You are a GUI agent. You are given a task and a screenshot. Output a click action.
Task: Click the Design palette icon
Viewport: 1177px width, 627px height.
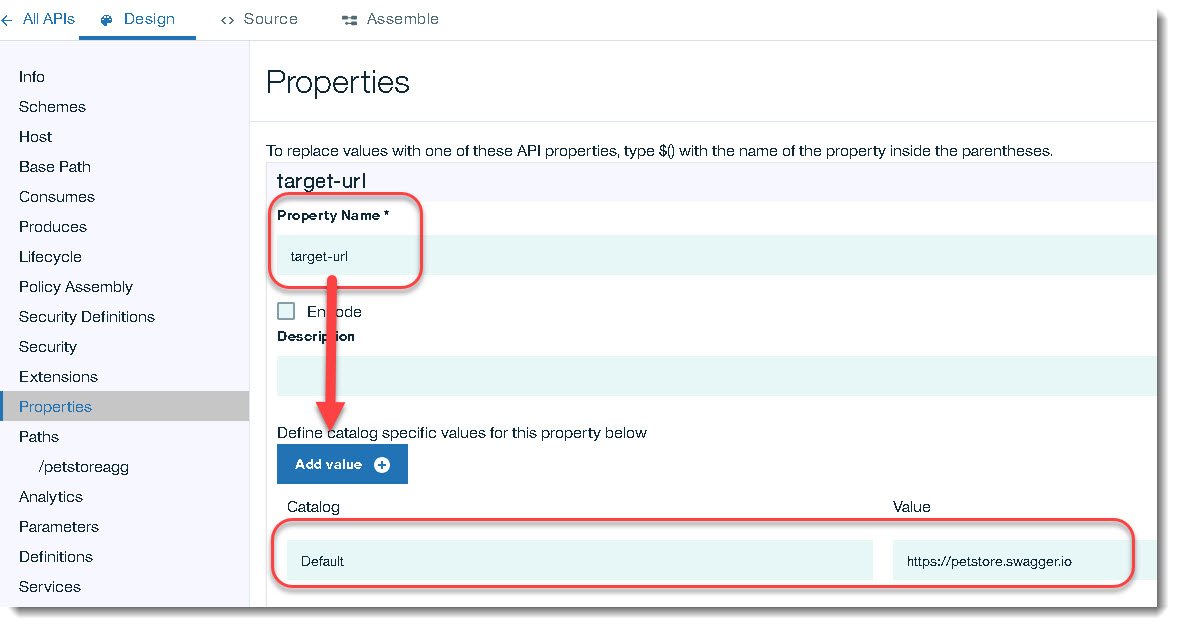coord(107,20)
